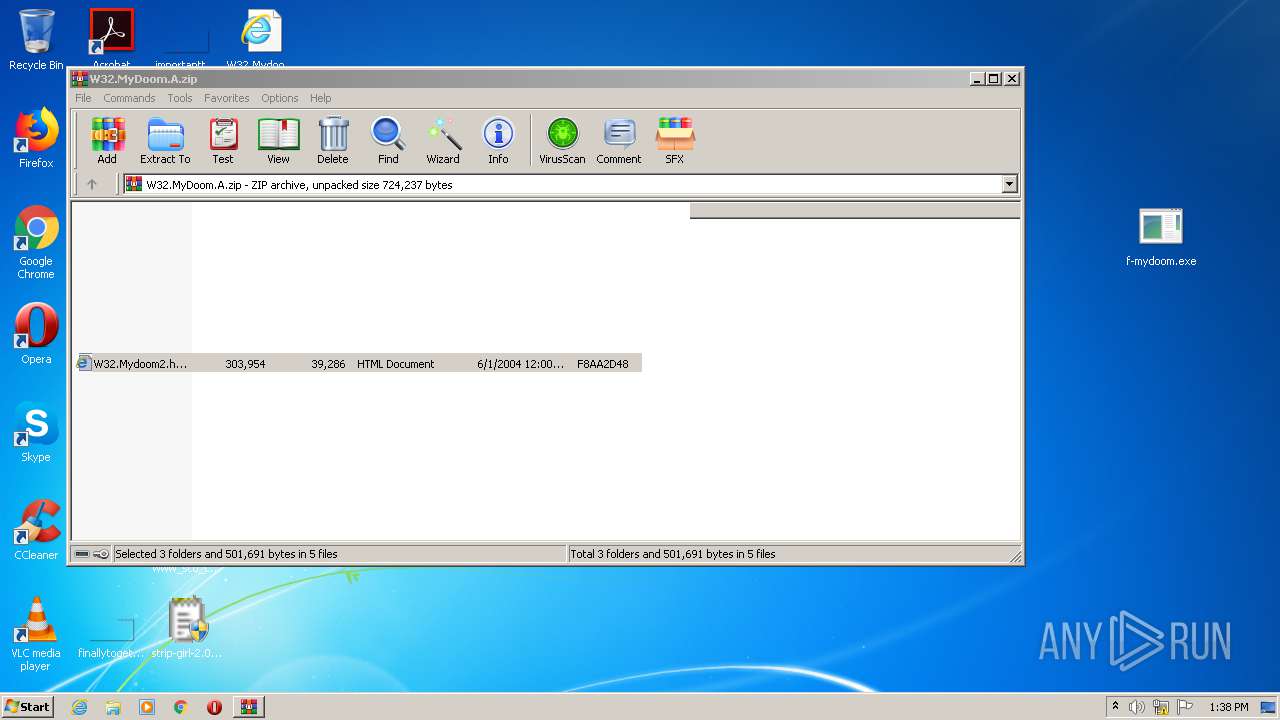
Task: Click the 'Total 3 folders' status text
Action: 673,554
